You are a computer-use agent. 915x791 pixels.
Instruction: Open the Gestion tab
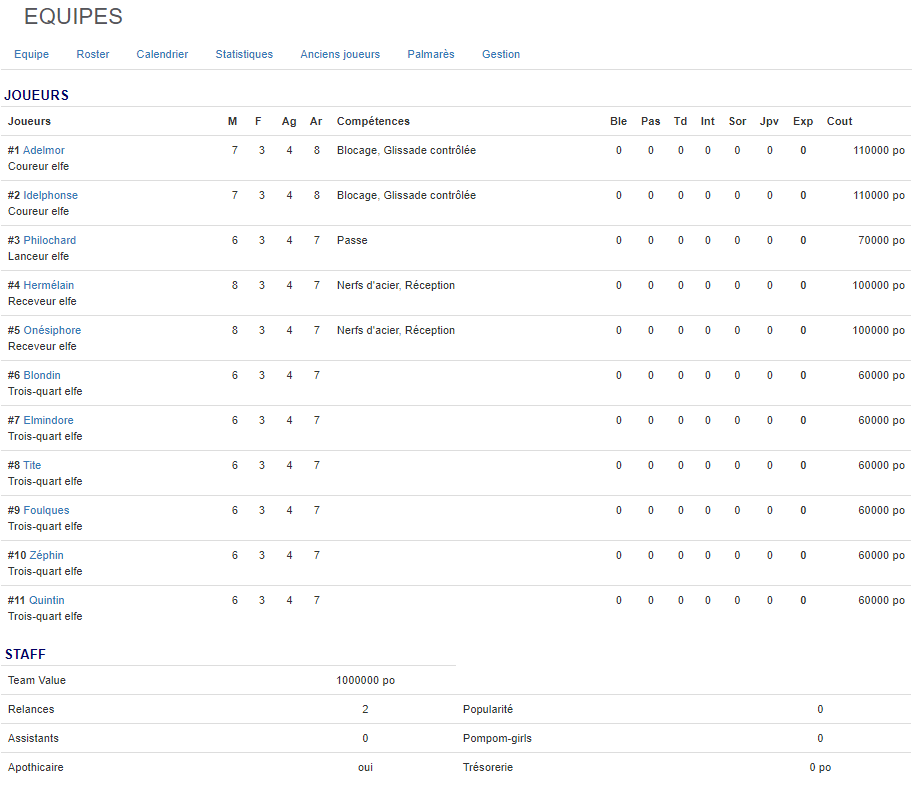(501, 54)
